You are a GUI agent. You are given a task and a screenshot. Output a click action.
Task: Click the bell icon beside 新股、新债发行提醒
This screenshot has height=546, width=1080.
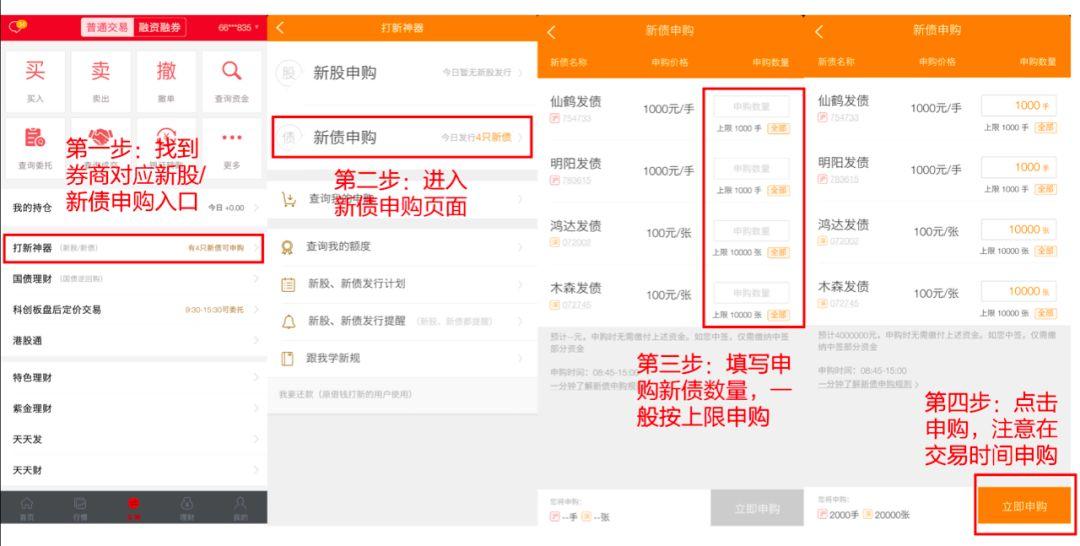click(288, 321)
